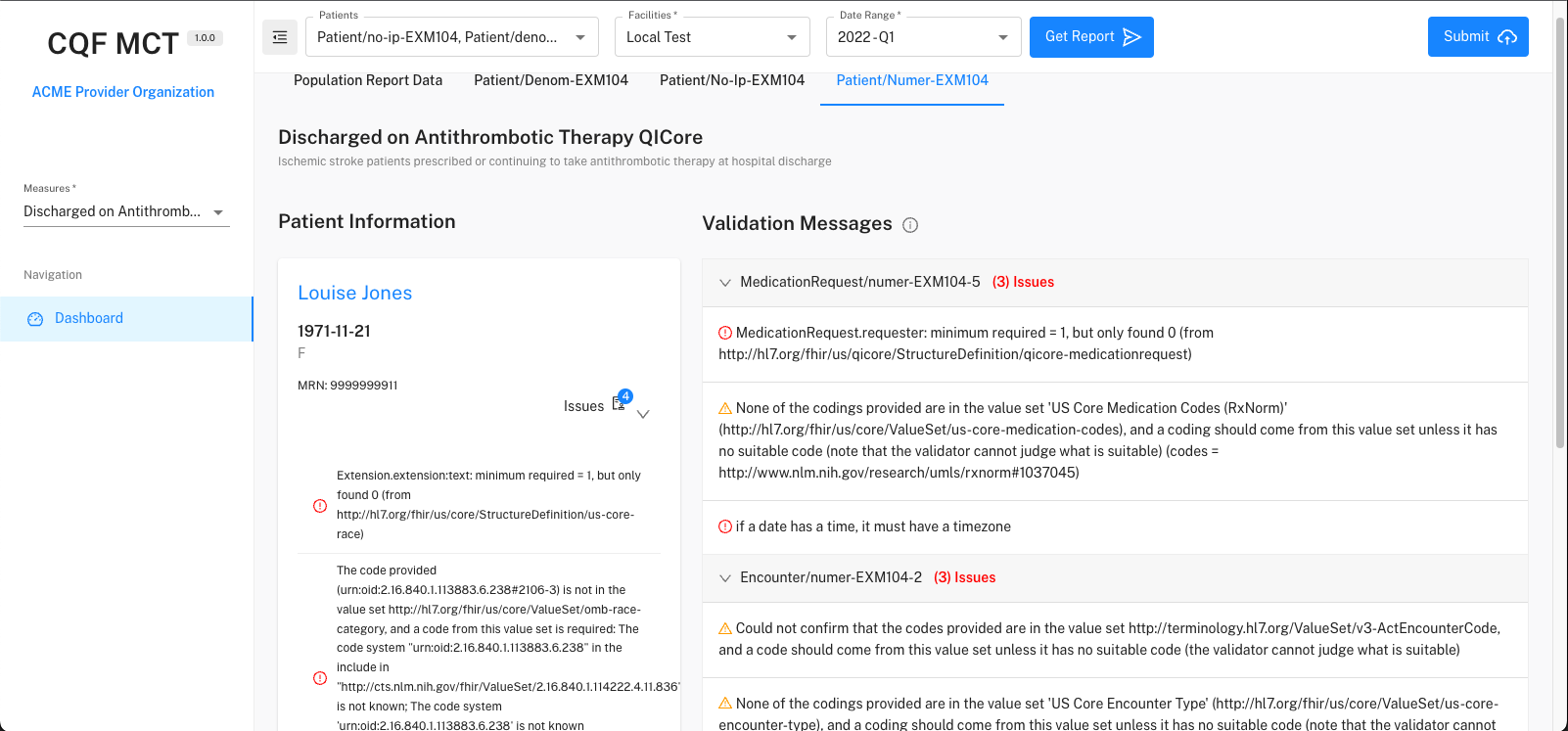Image resolution: width=1568 pixels, height=731 pixels.
Task: Click error icon beside timezone message
Action: coord(725,526)
